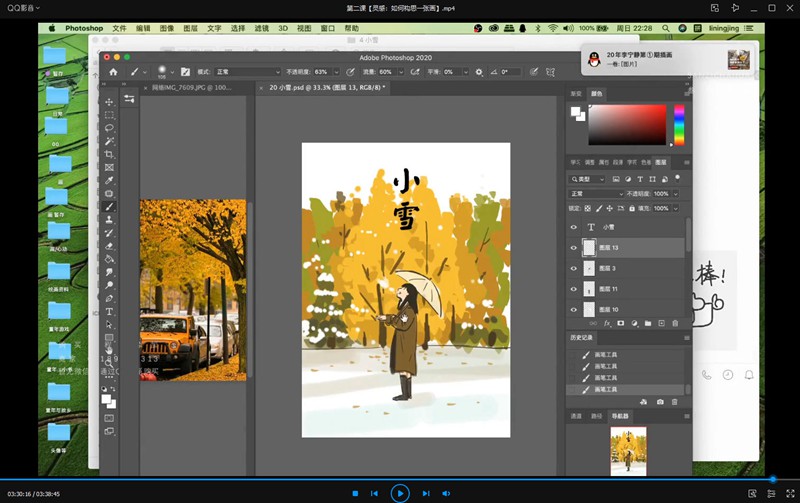
Task: Select the Move tool in the toolbar
Action: [109, 102]
